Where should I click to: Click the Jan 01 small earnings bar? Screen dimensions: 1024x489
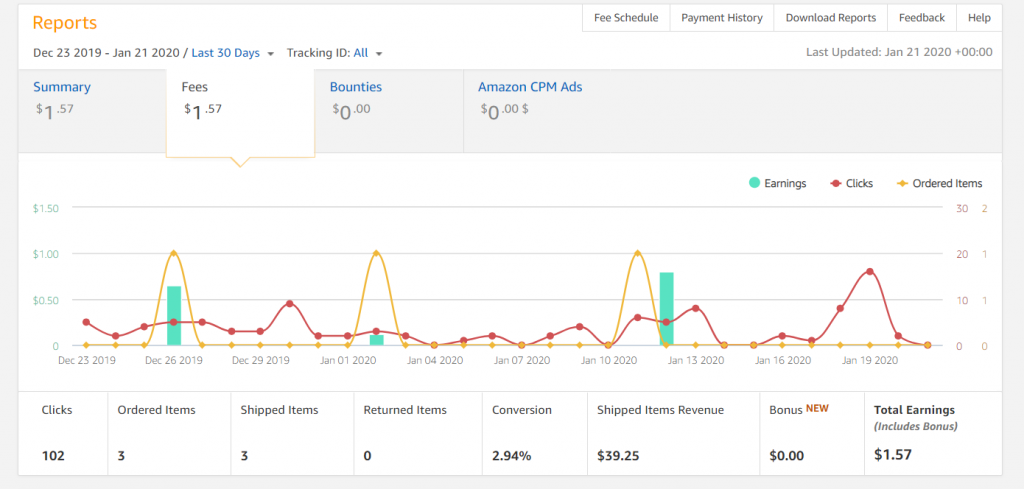click(377, 340)
